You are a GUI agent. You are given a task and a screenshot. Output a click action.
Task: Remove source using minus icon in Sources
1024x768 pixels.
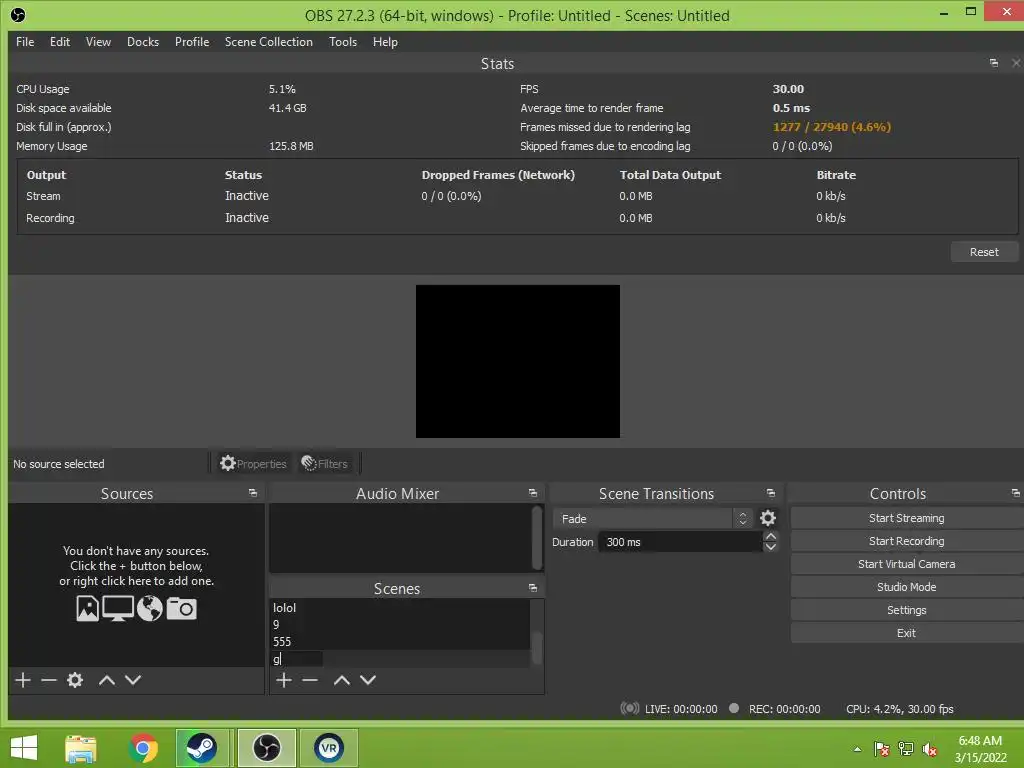pyautogui.click(x=49, y=680)
